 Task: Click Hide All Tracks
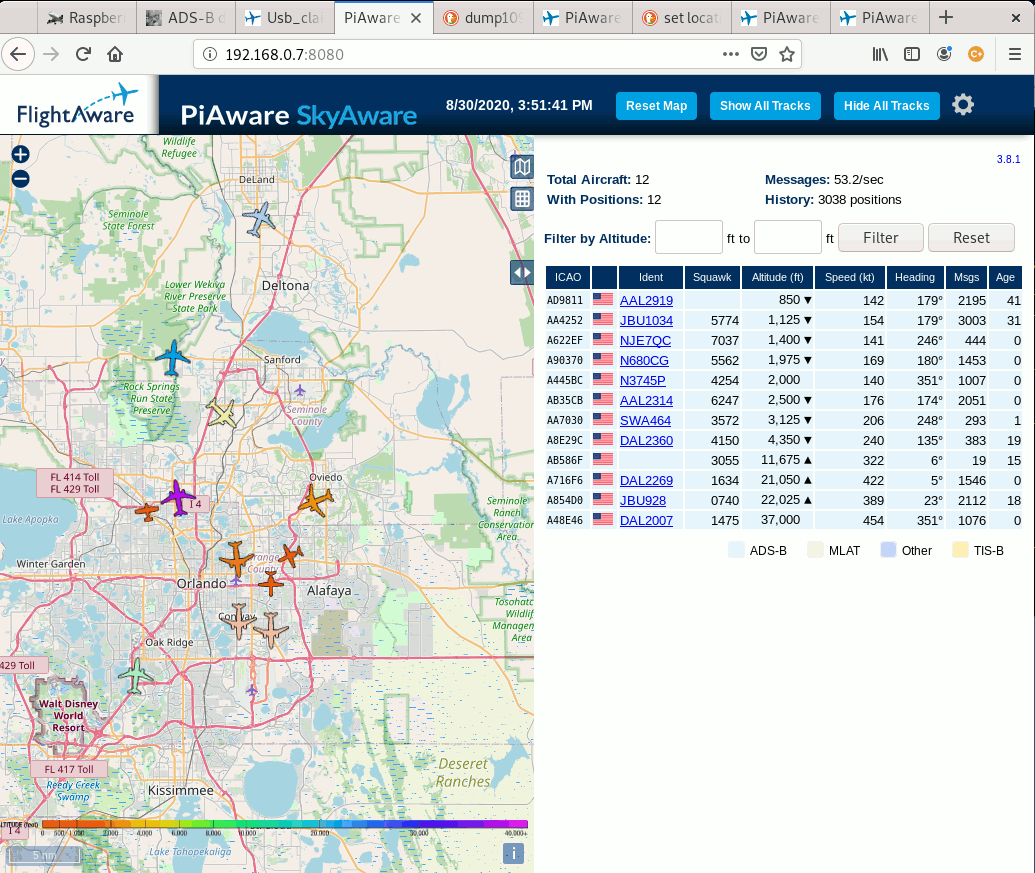point(886,106)
